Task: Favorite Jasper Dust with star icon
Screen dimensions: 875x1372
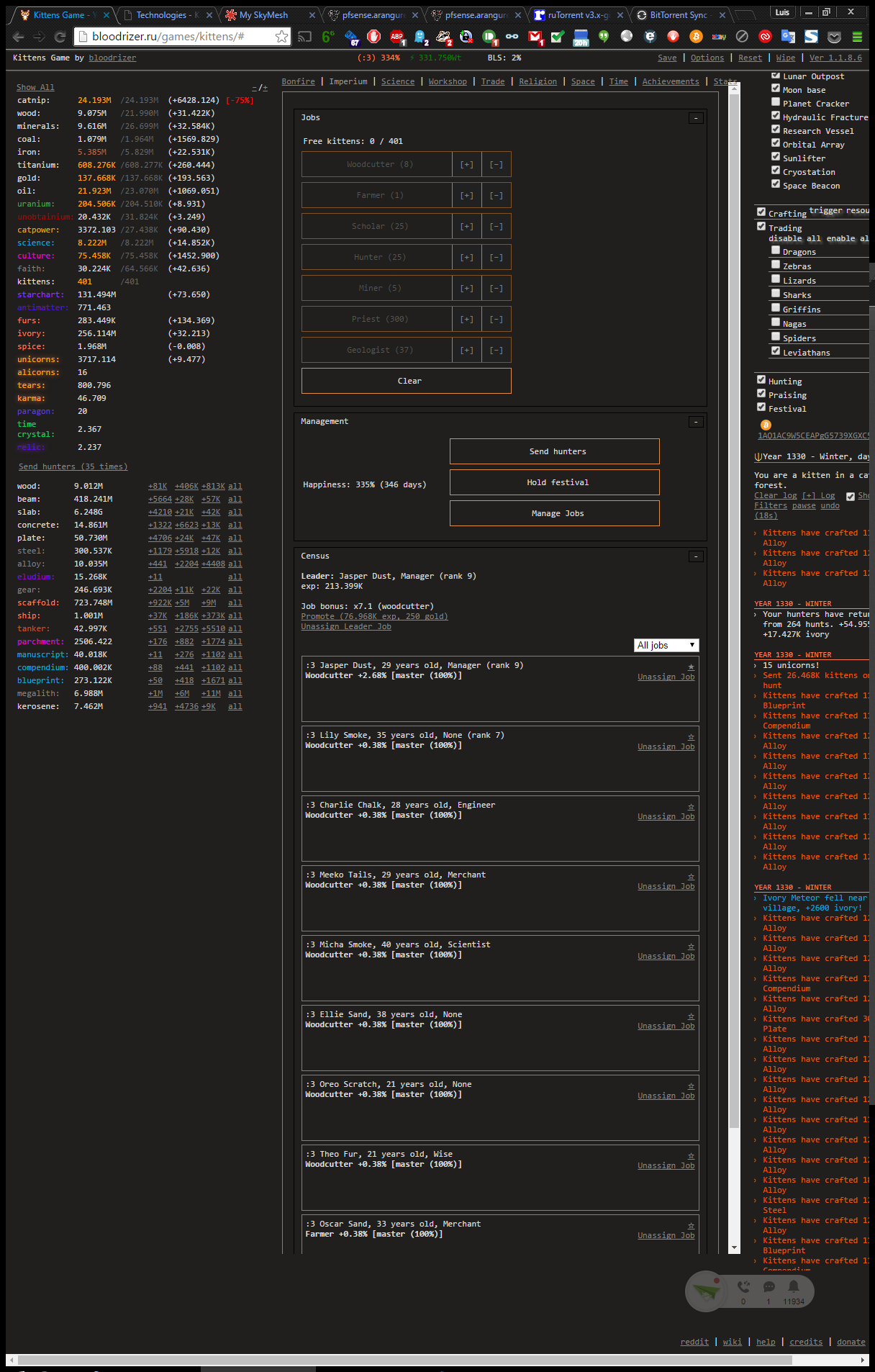Action: 691,667
